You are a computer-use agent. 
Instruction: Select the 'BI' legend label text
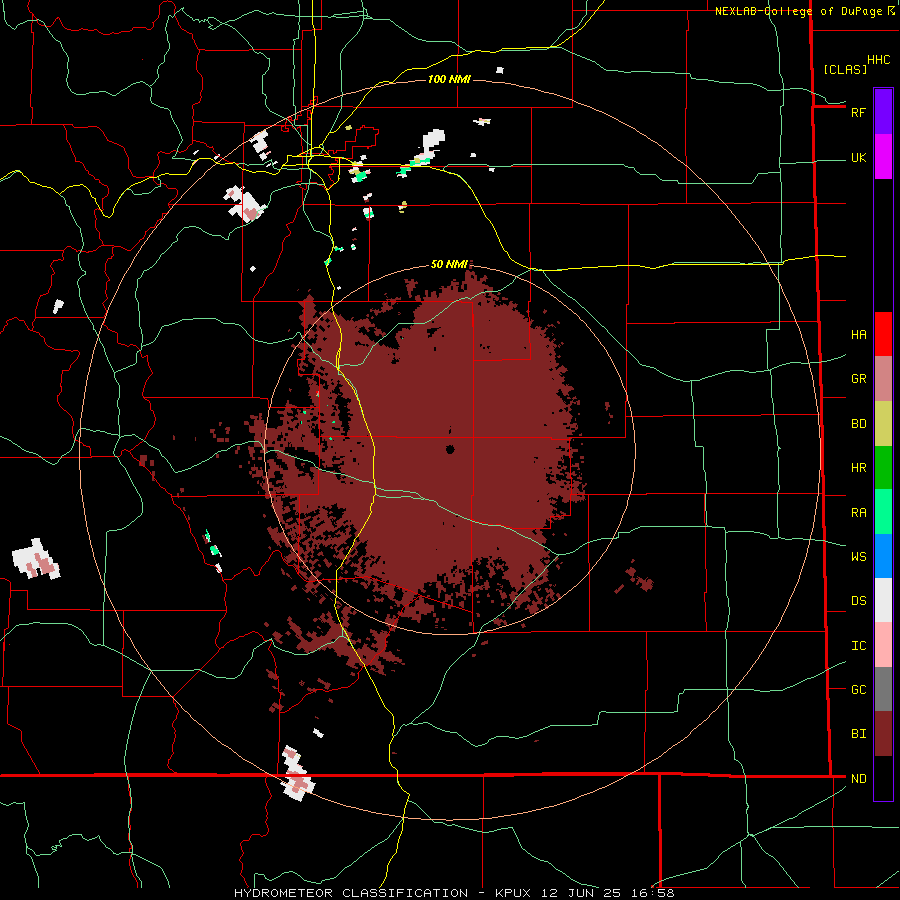(x=858, y=734)
